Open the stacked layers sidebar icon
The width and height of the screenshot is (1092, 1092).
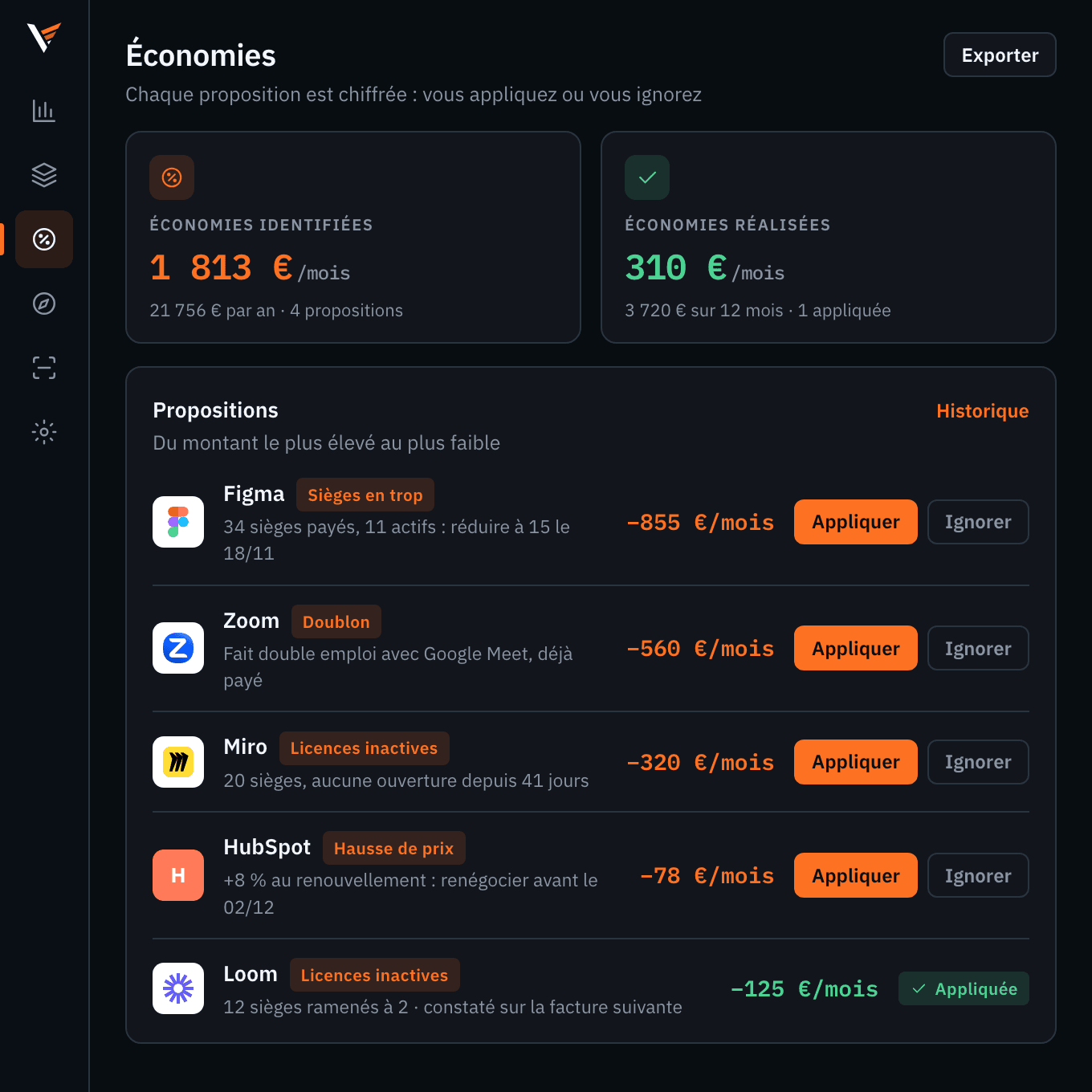click(x=44, y=175)
